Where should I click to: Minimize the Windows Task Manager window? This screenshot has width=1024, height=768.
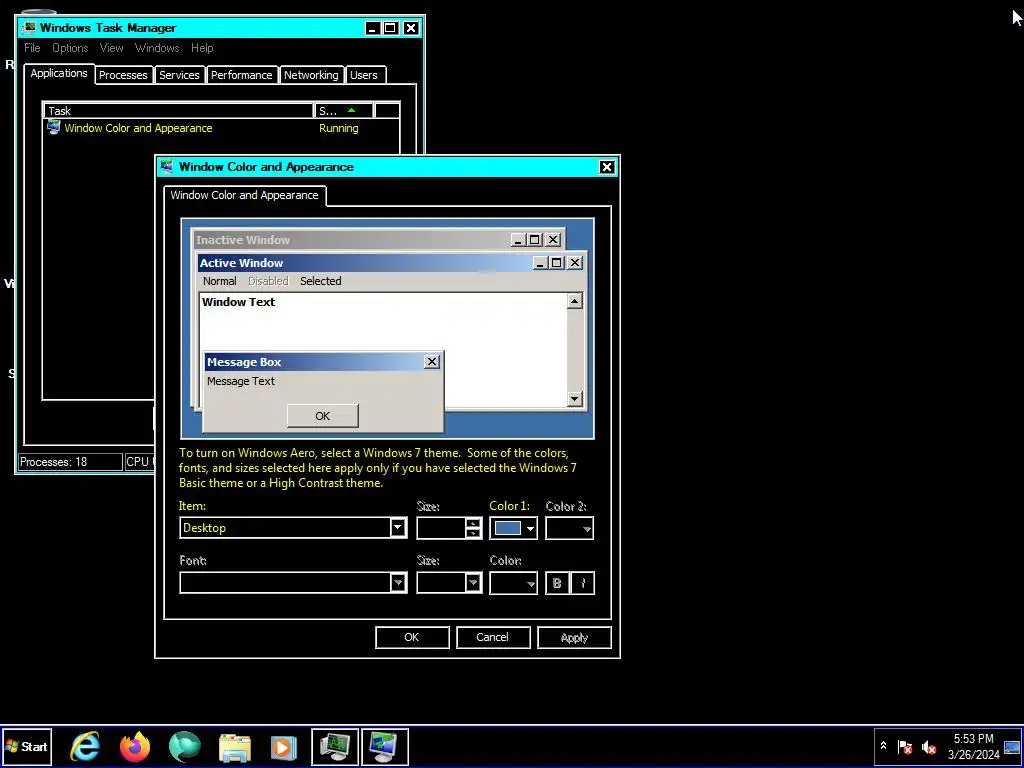click(372, 28)
